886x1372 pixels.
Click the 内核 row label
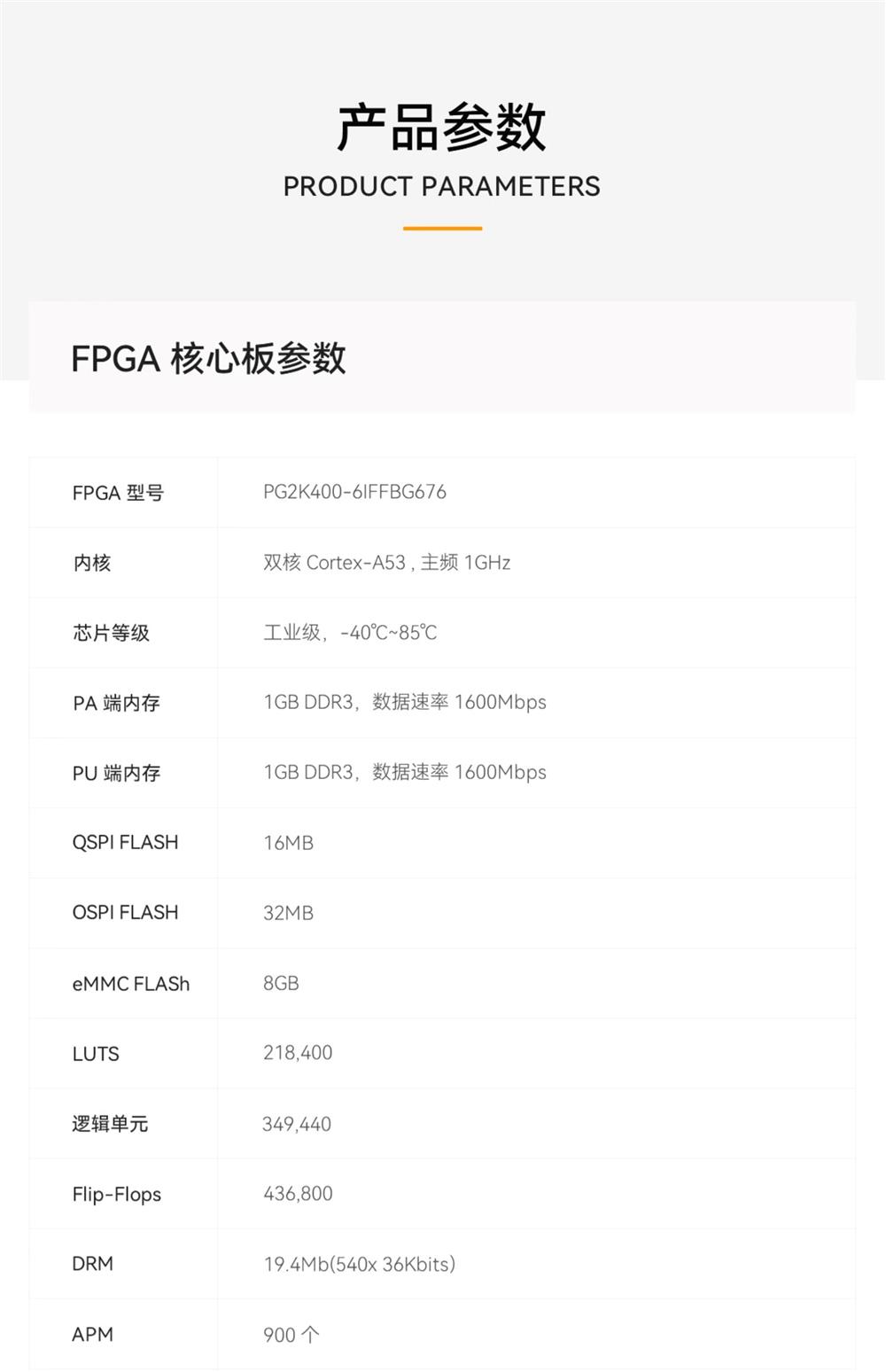pos(92,563)
